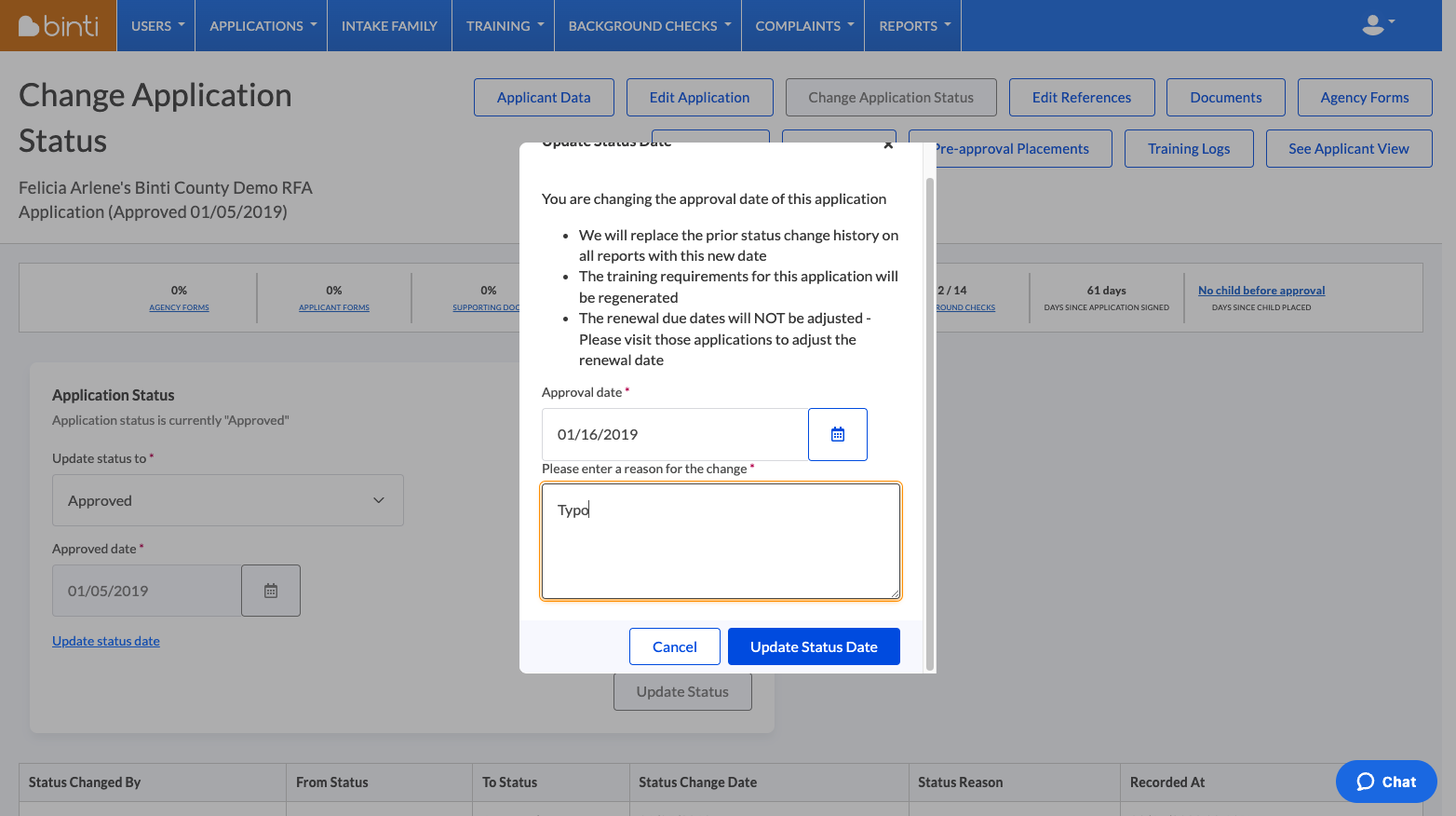Click the Change Application Status button
Image resolution: width=1456 pixels, height=816 pixels.
pyautogui.click(x=891, y=98)
